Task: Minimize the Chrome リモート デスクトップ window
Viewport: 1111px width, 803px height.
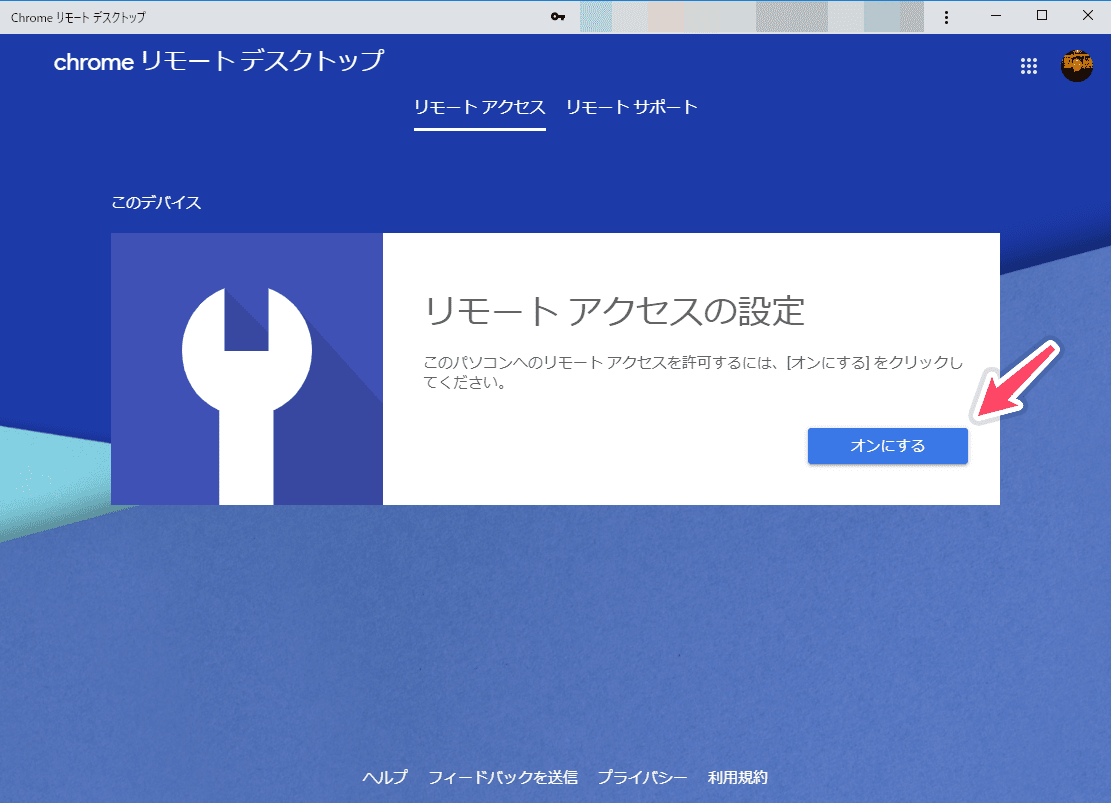Action: pos(996,16)
